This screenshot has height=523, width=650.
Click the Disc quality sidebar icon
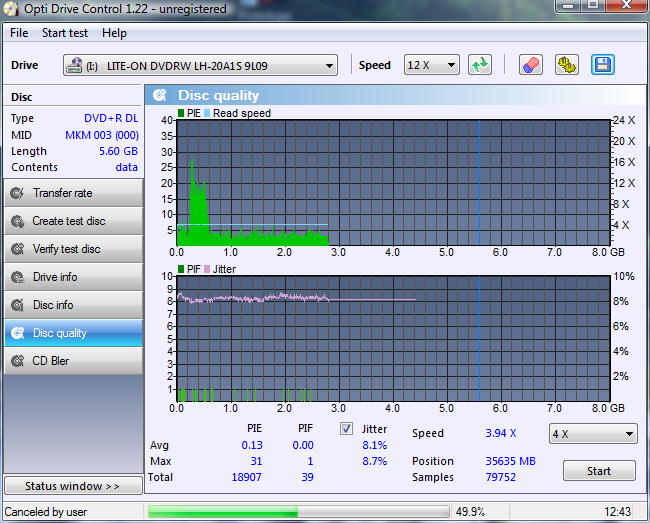pyautogui.click(x=17, y=333)
